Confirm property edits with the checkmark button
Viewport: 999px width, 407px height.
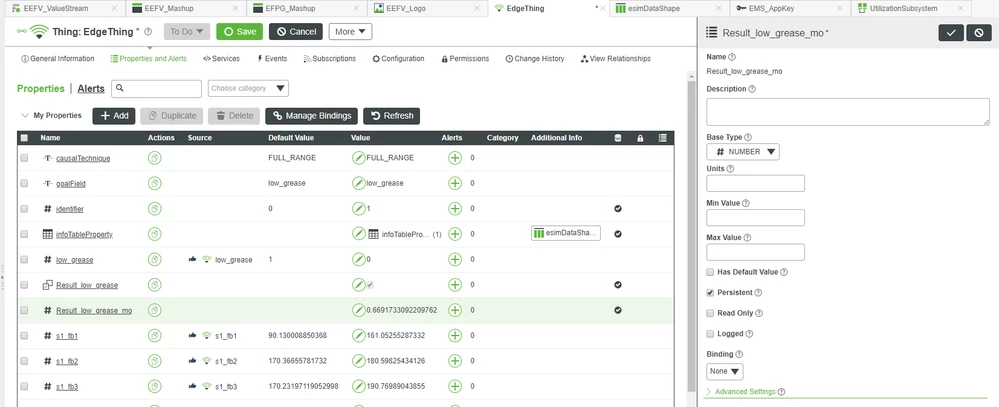pos(951,33)
